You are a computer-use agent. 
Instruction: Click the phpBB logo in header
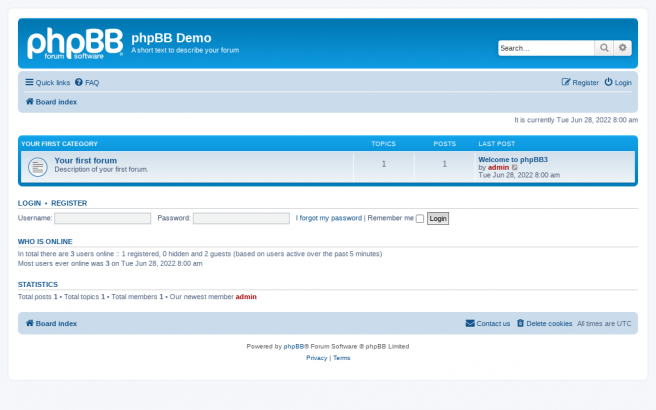75,44
